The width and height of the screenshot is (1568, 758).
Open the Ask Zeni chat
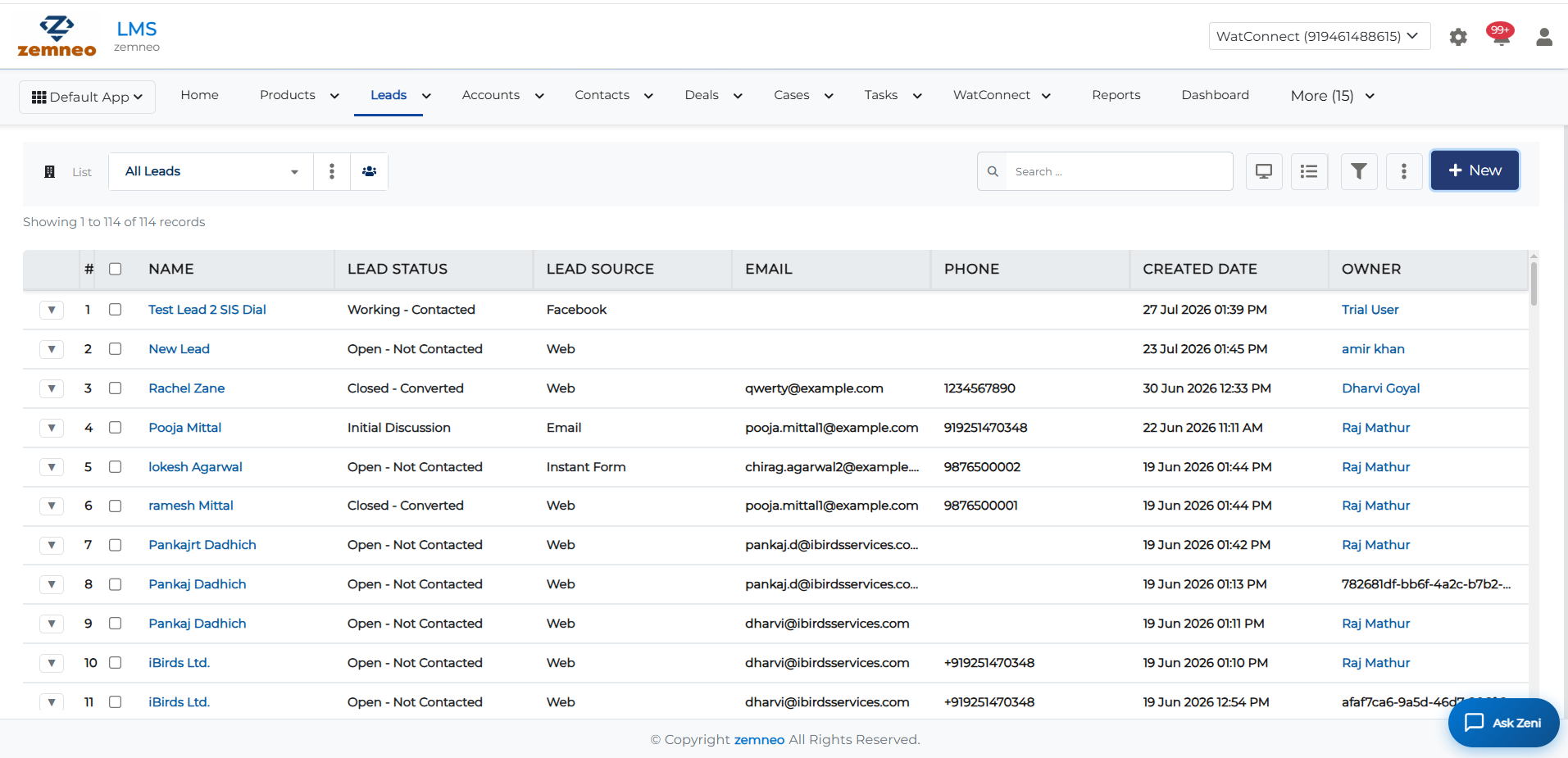[1503, 723]
